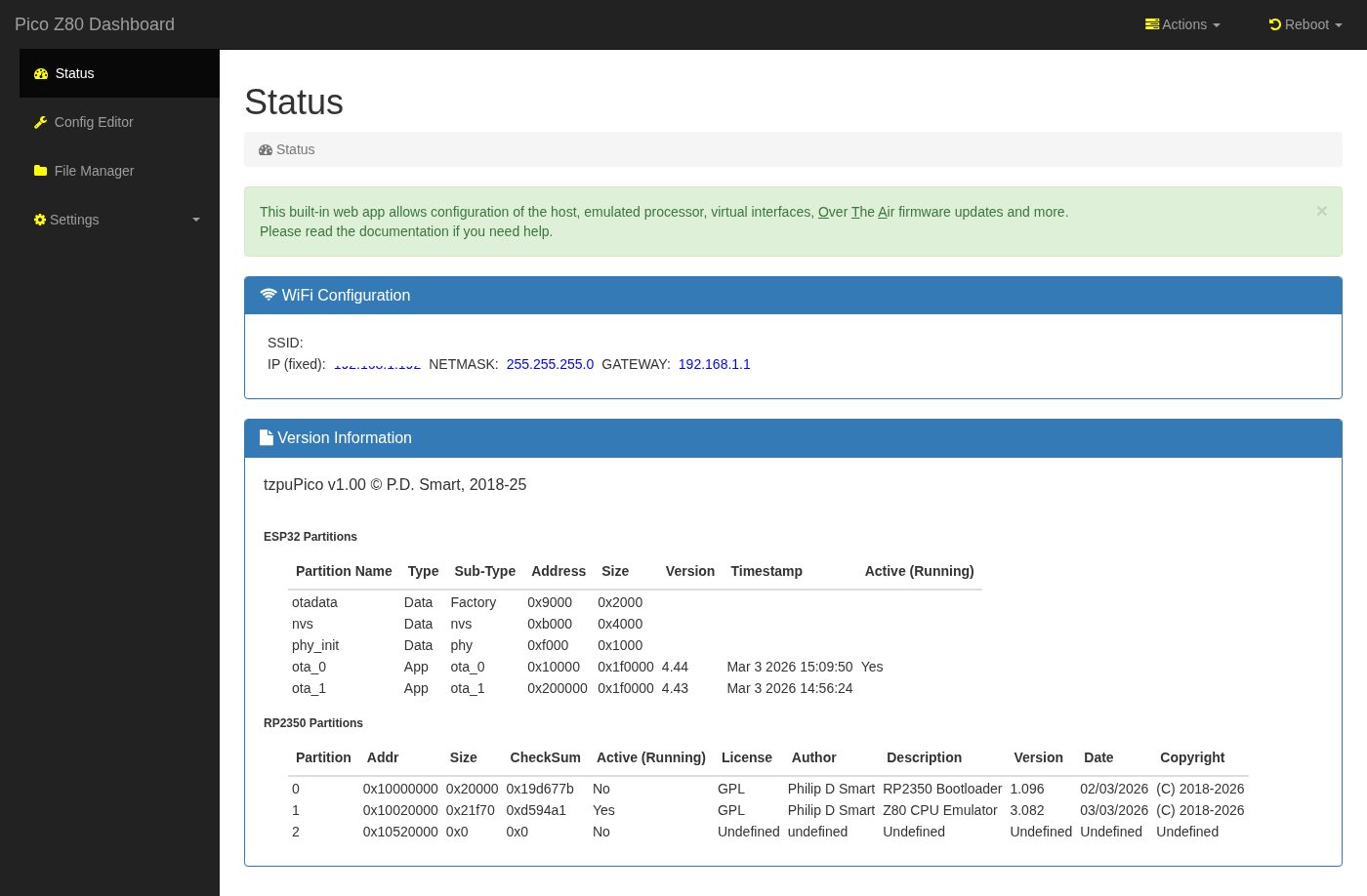Click the wrench icon beside Config Editor
The width and height of the screenshot is (1367, 896).
pyautogui.click(x=40, y=122)
